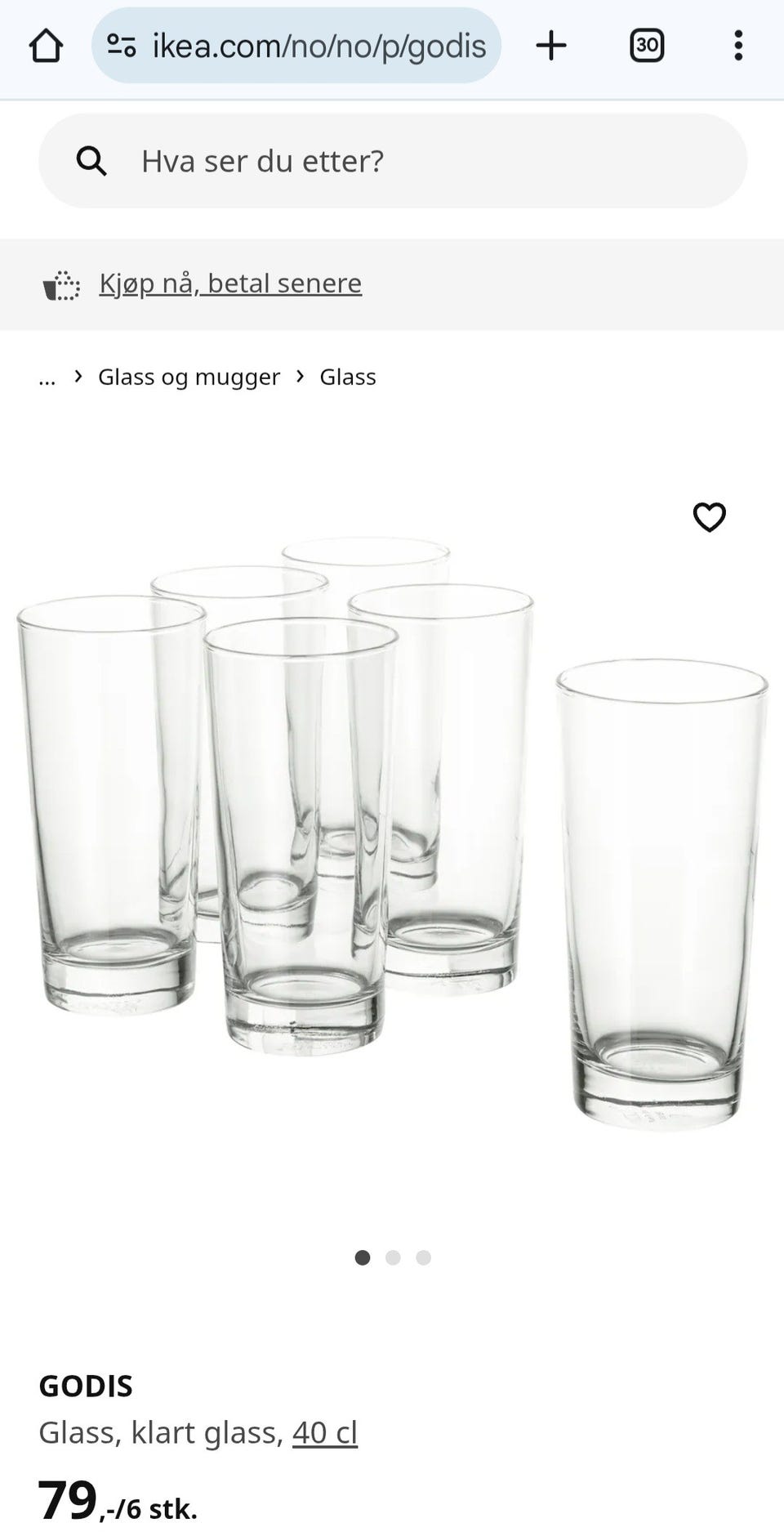Select the second image carousel dot
This screenshot has width=784, height=1532.
pos(393,1257)
